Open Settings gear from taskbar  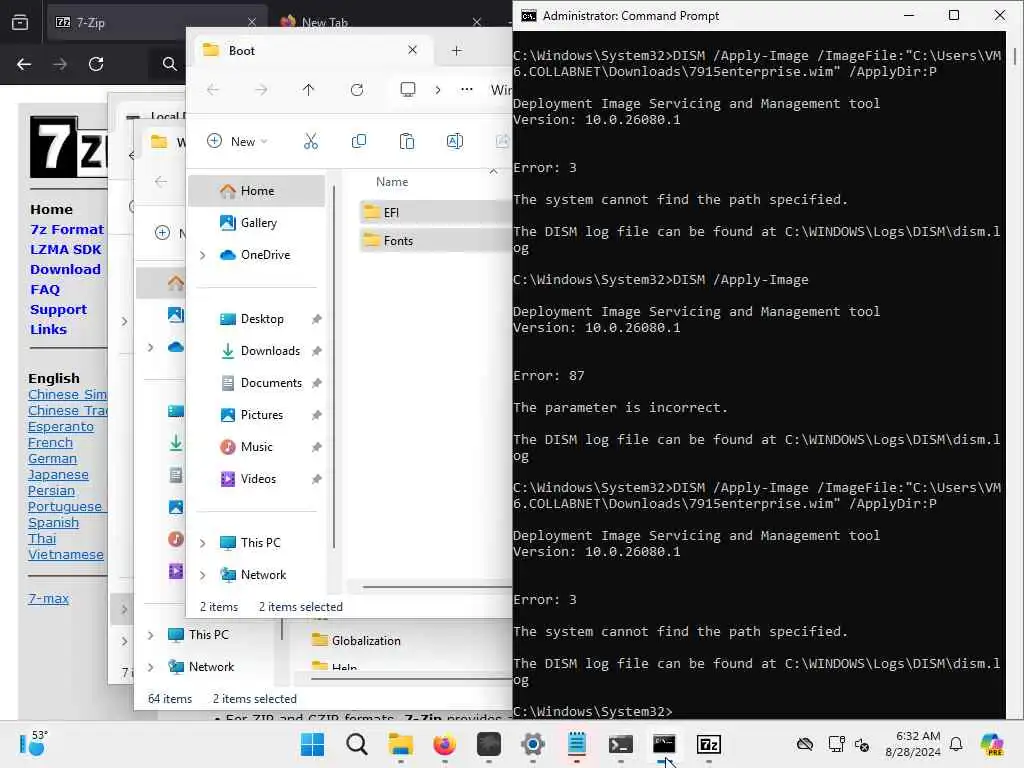pos(533,744)
